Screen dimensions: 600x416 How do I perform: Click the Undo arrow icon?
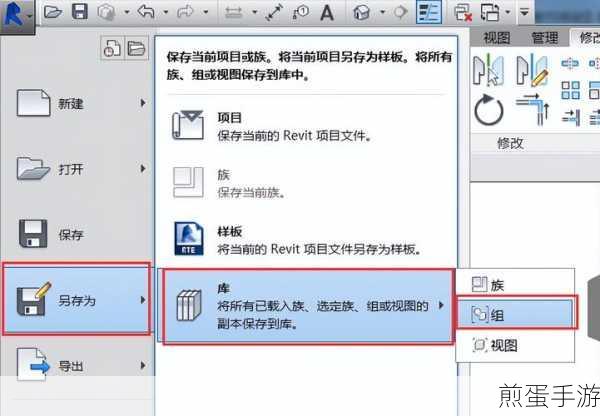coord(146,12)
